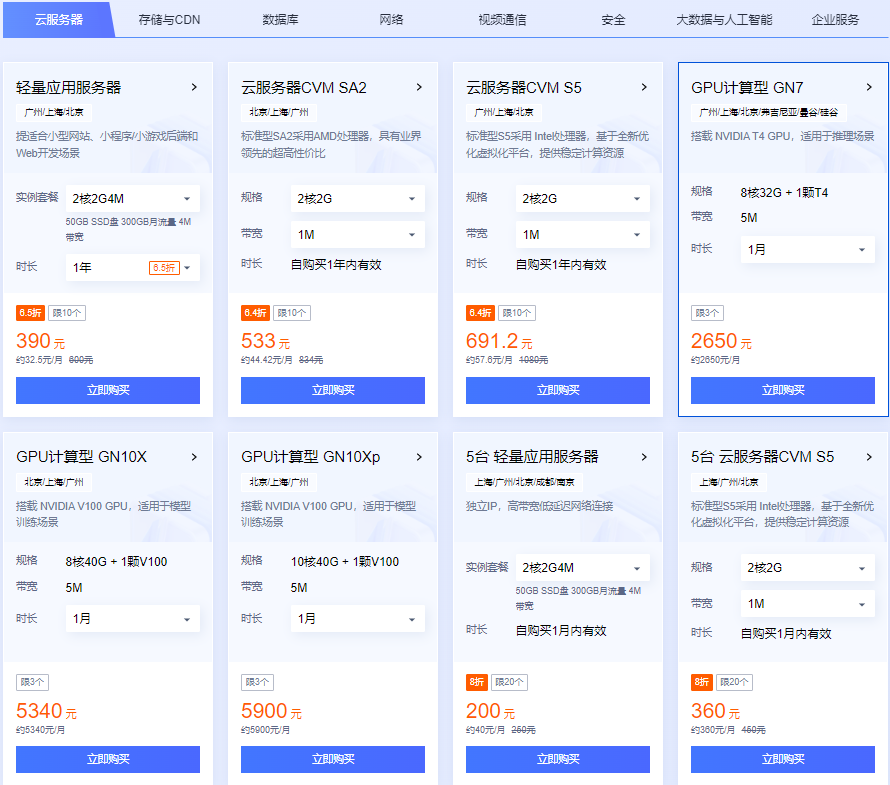Open 时长 dropdown in GPU GN7 card
Screen dimensions: 890x785
(x=807, y=250)
